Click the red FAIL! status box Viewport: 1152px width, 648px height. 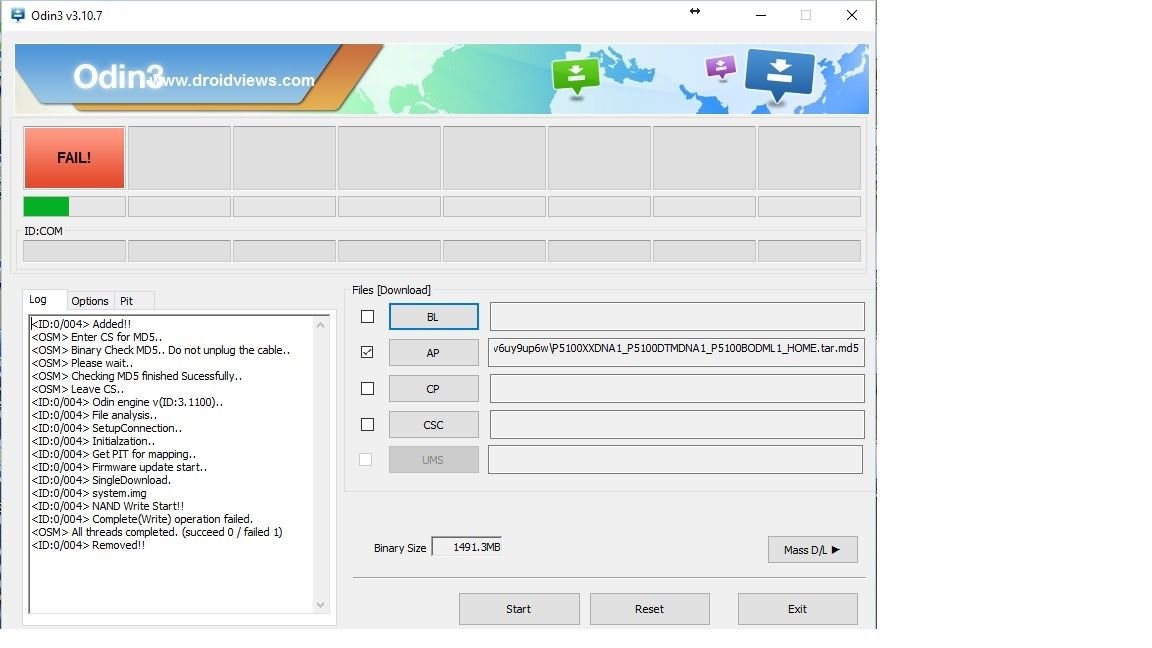pyautogui.click(x=74, y=158)
